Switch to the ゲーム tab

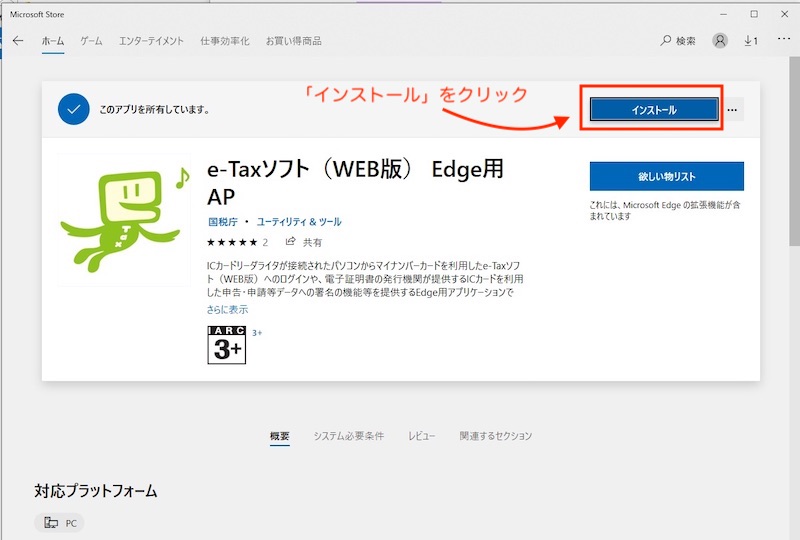[91, 41]
